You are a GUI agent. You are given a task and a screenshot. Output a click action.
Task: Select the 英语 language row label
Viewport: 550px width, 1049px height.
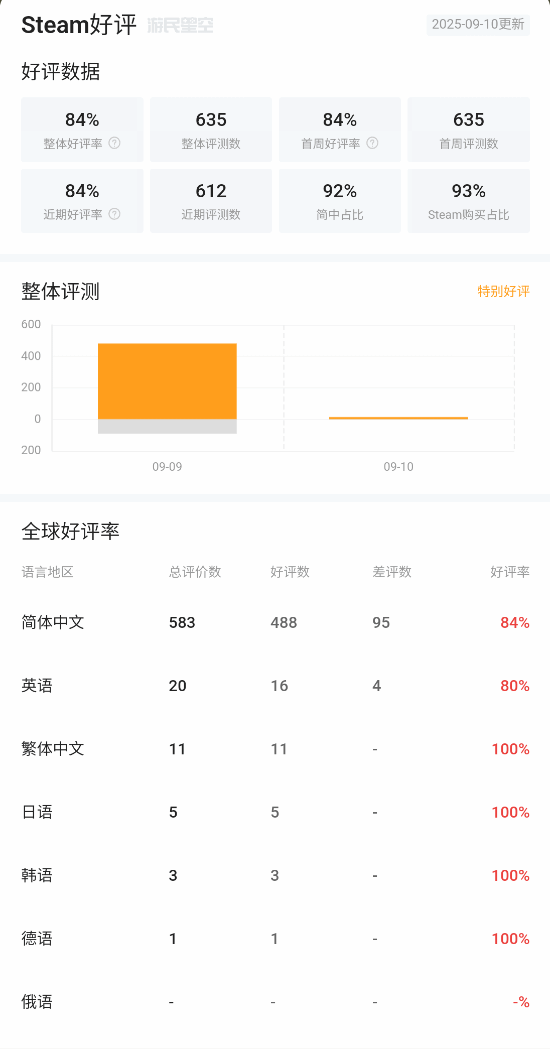[37, 686]
